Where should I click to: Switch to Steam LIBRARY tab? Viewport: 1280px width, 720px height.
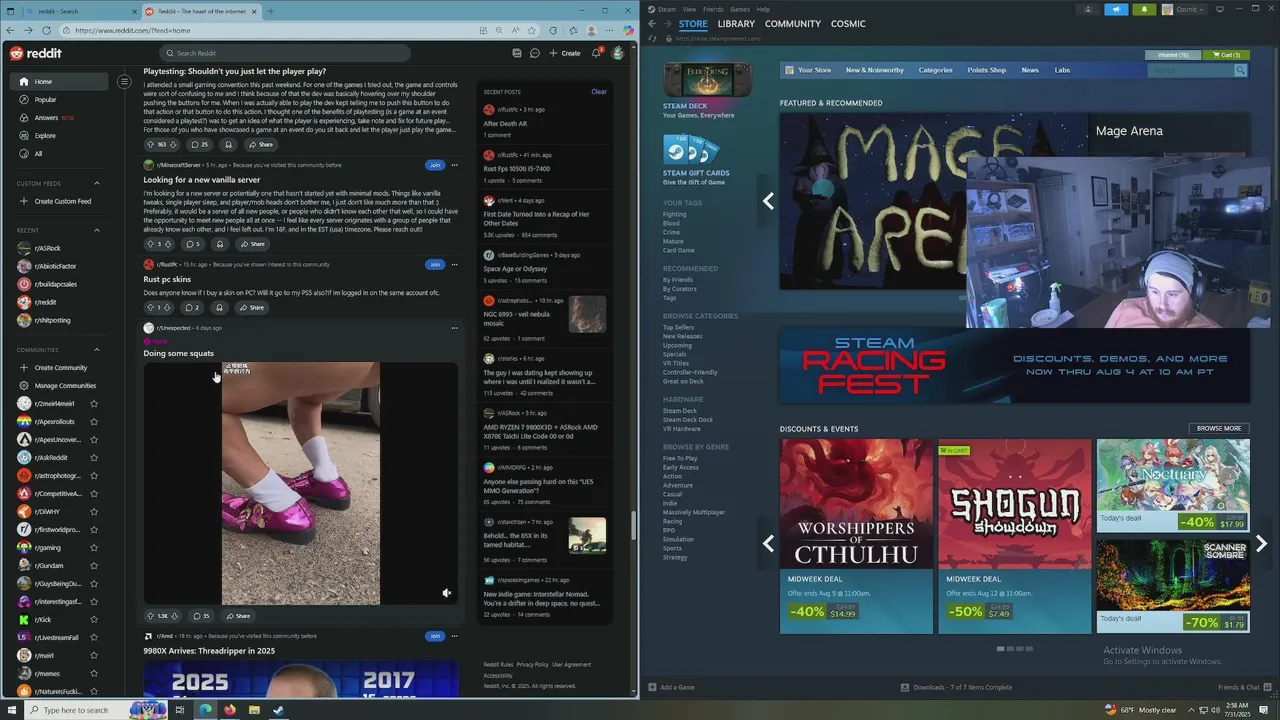click(736, 24)
